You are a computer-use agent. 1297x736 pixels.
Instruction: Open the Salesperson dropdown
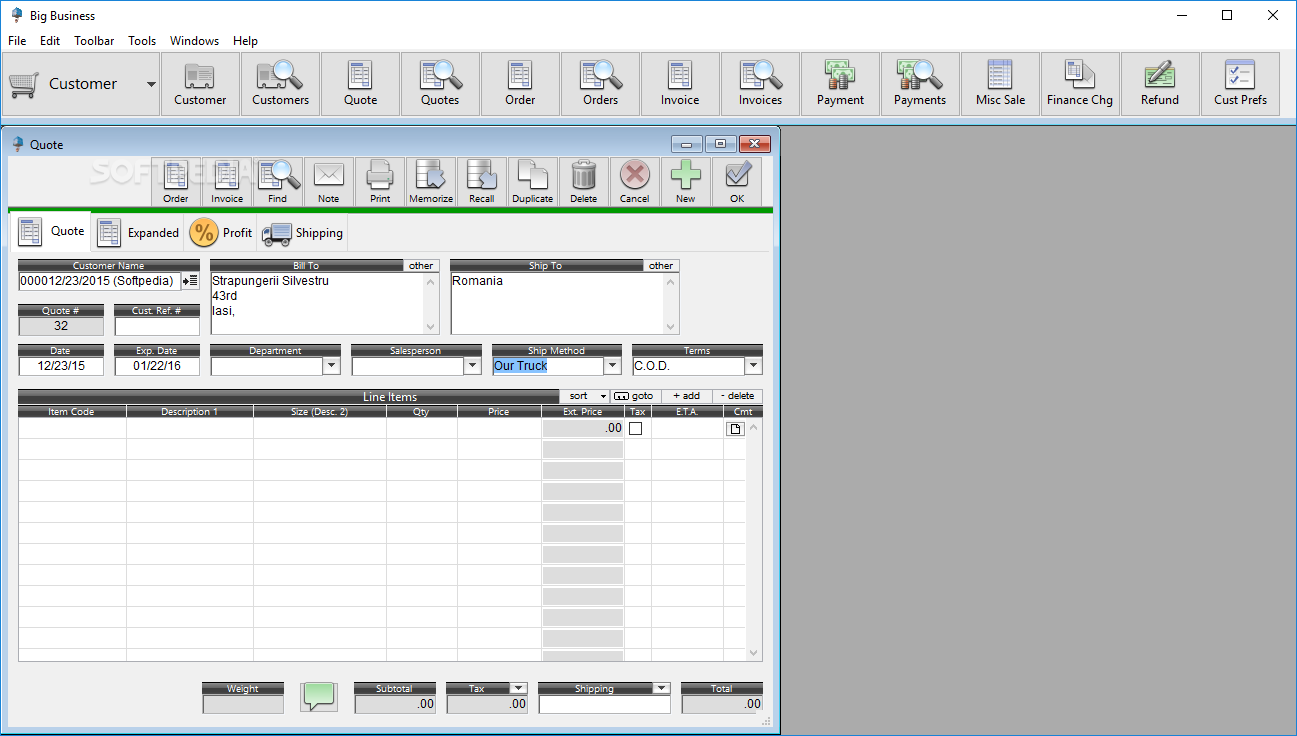tap(472, 366)
